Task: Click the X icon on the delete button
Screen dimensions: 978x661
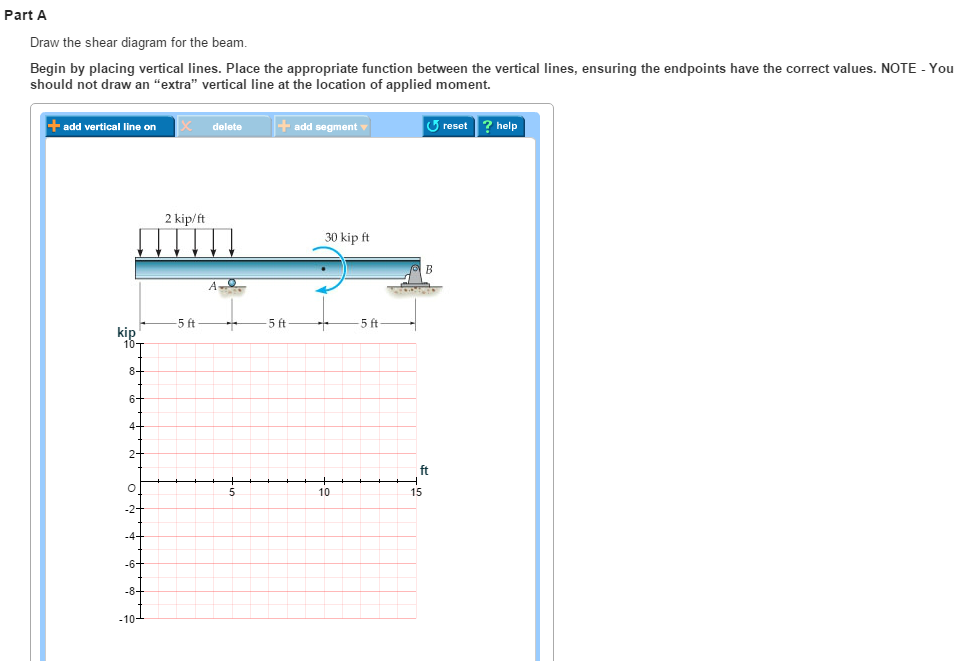Action: coord(184,126)
